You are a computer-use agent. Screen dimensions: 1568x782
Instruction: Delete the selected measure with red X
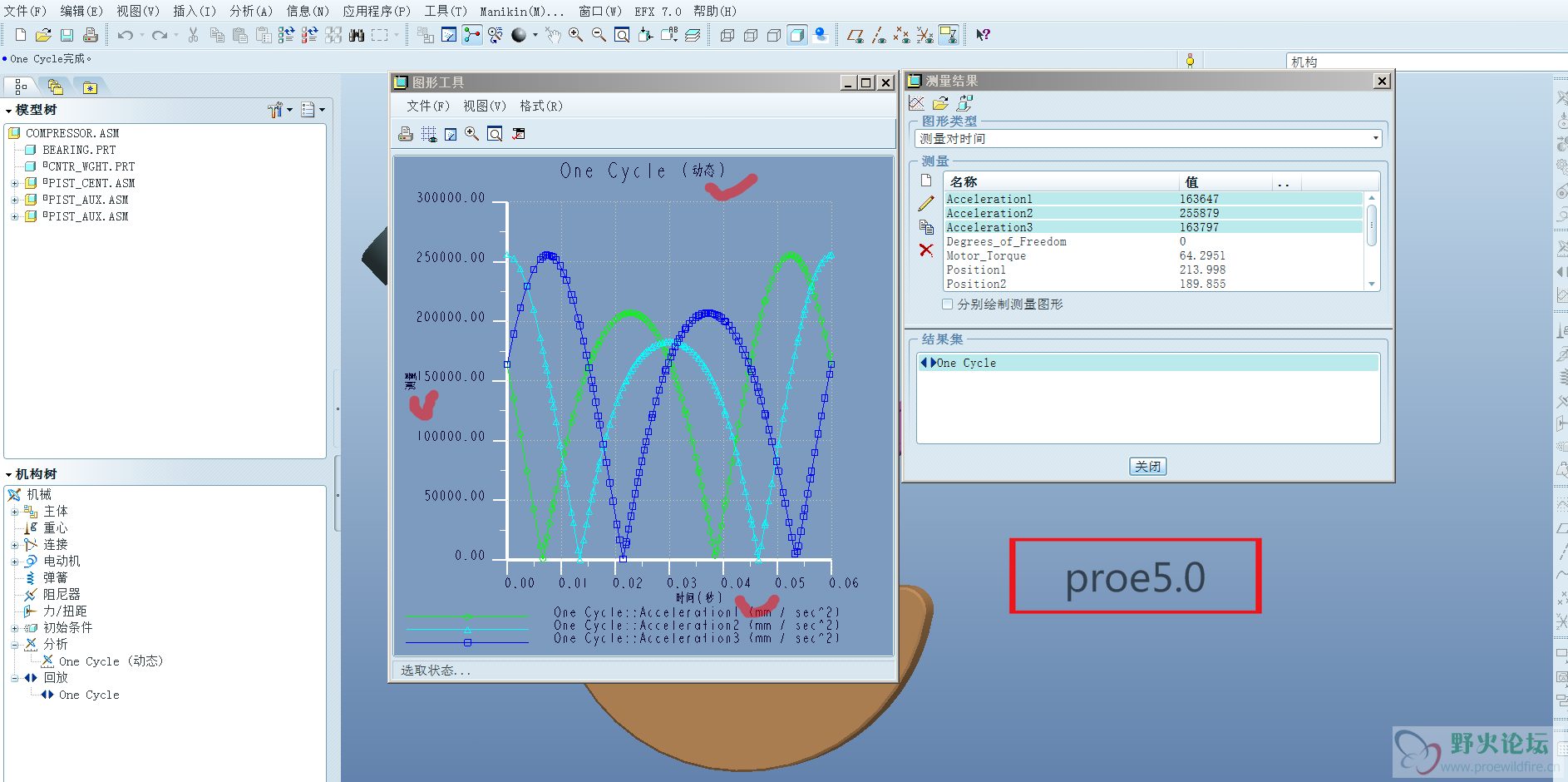click(926, 250)
